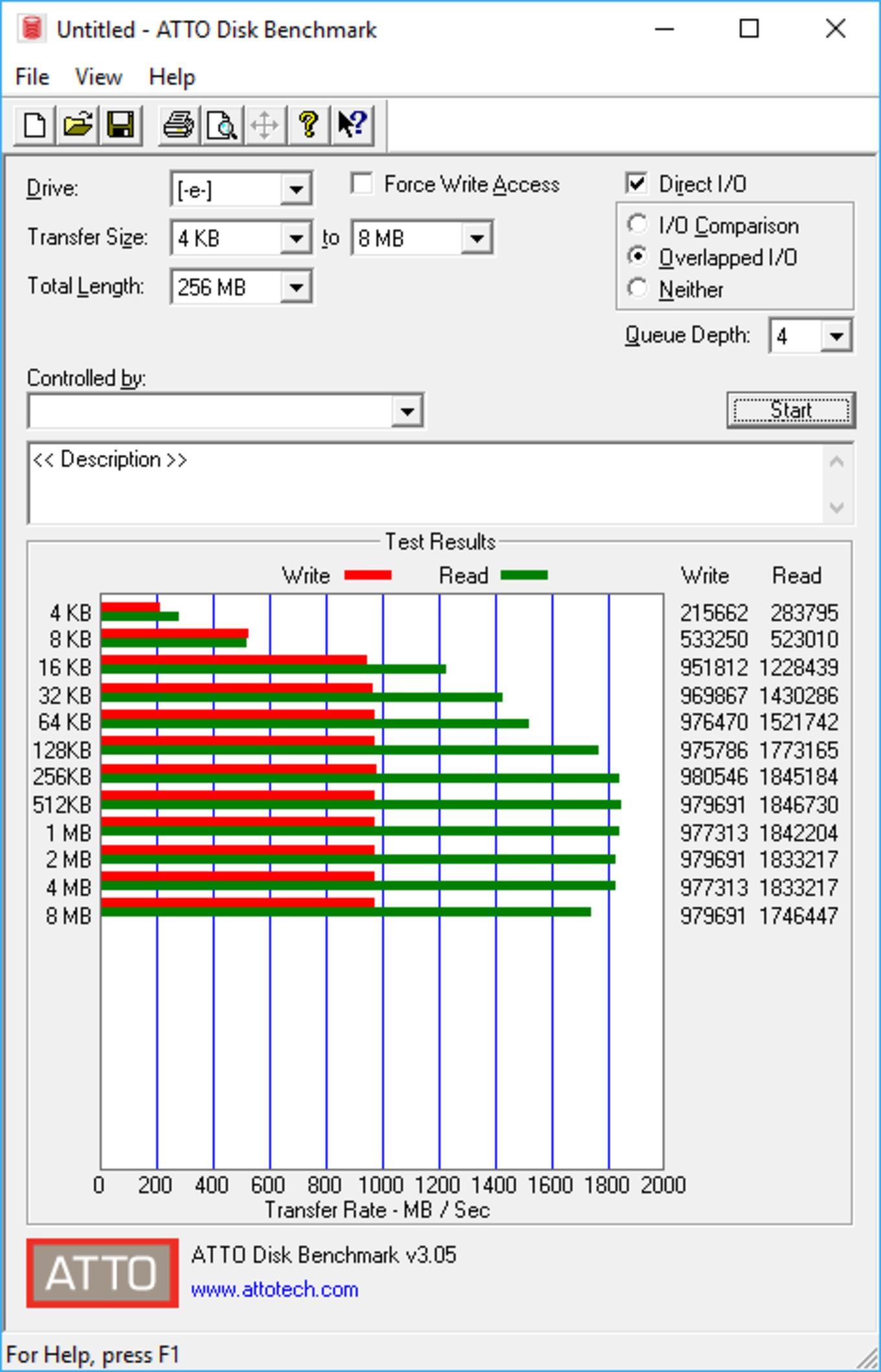
Task: Open the View menu
Action: tap(98, 77)
